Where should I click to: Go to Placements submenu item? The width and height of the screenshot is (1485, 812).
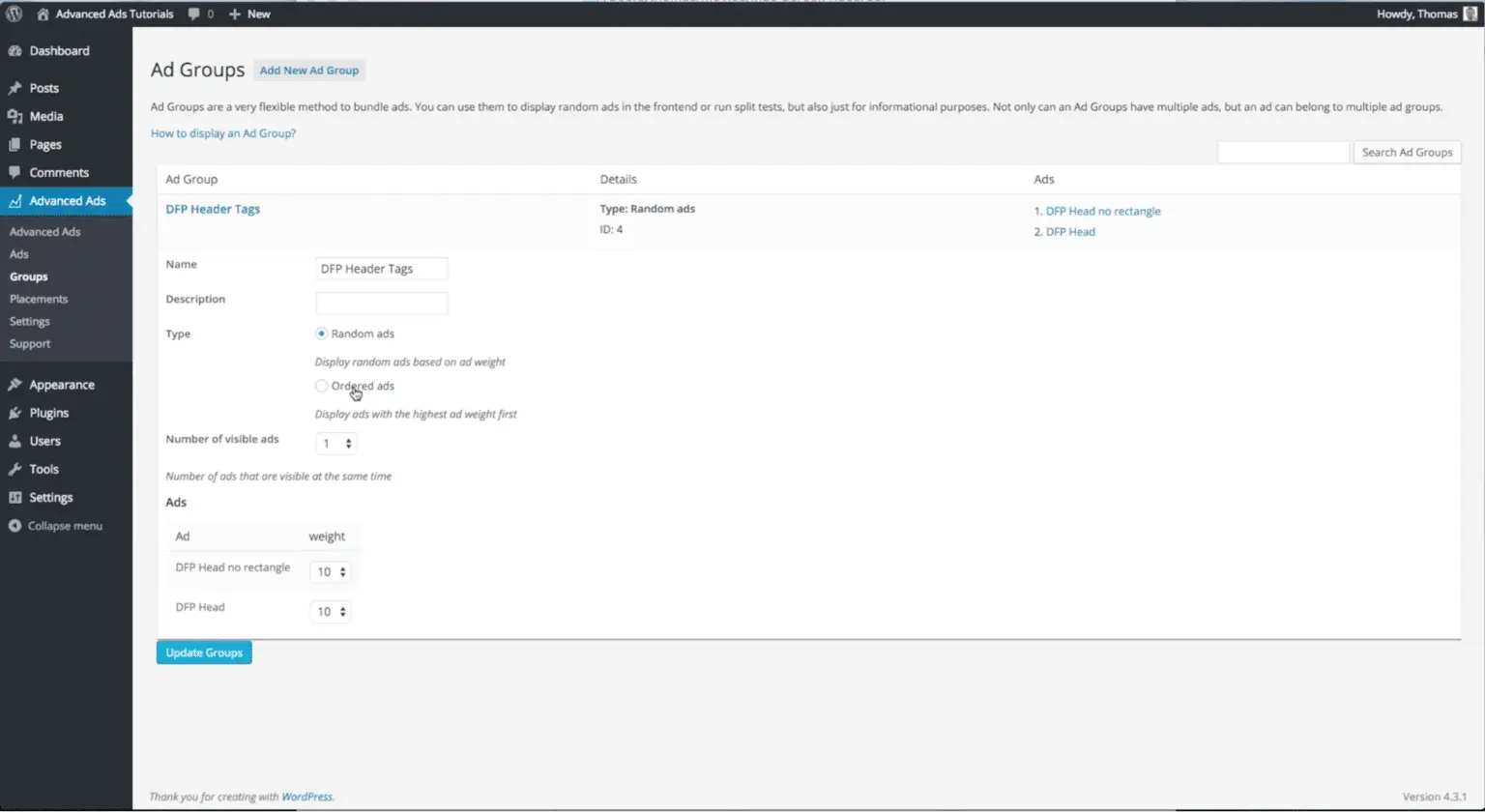pyautogui.click(x=39, y=299)
